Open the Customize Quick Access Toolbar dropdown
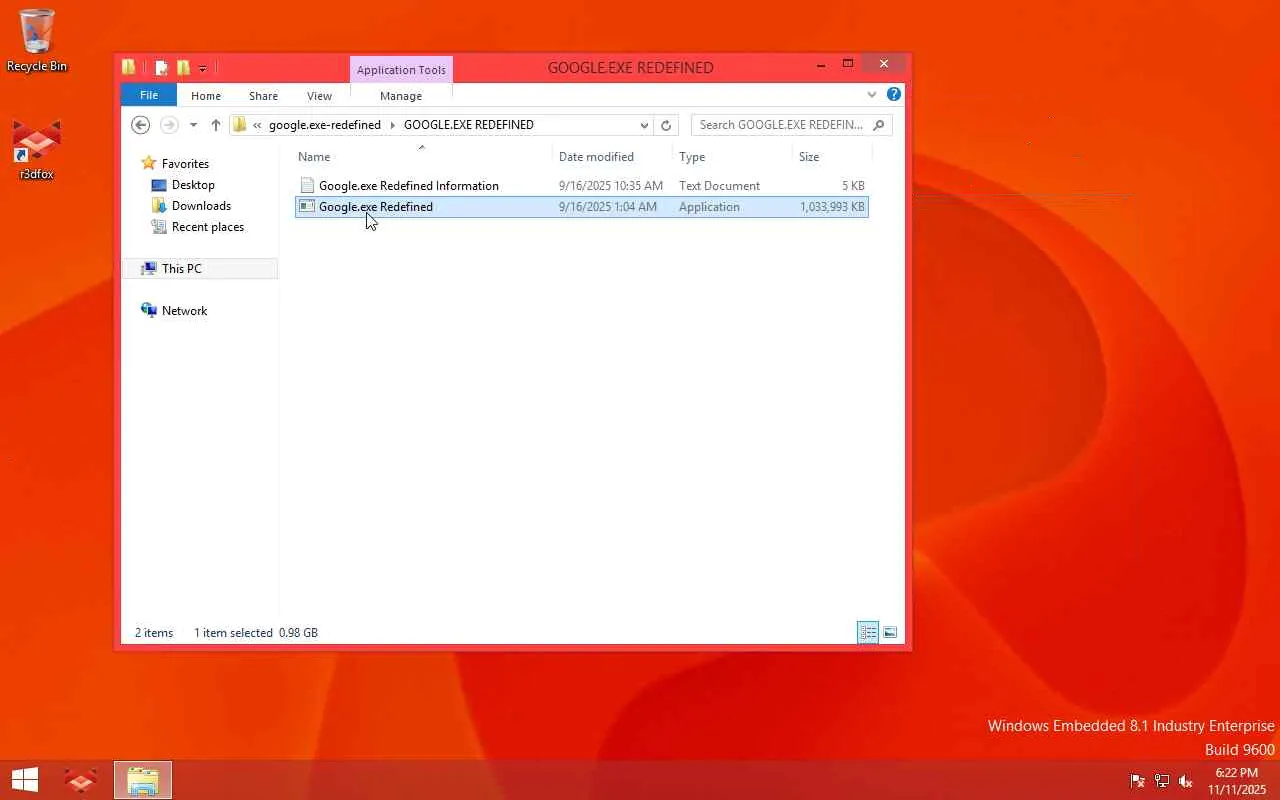This screenshot has width=1280, height=800. point(202,69)
